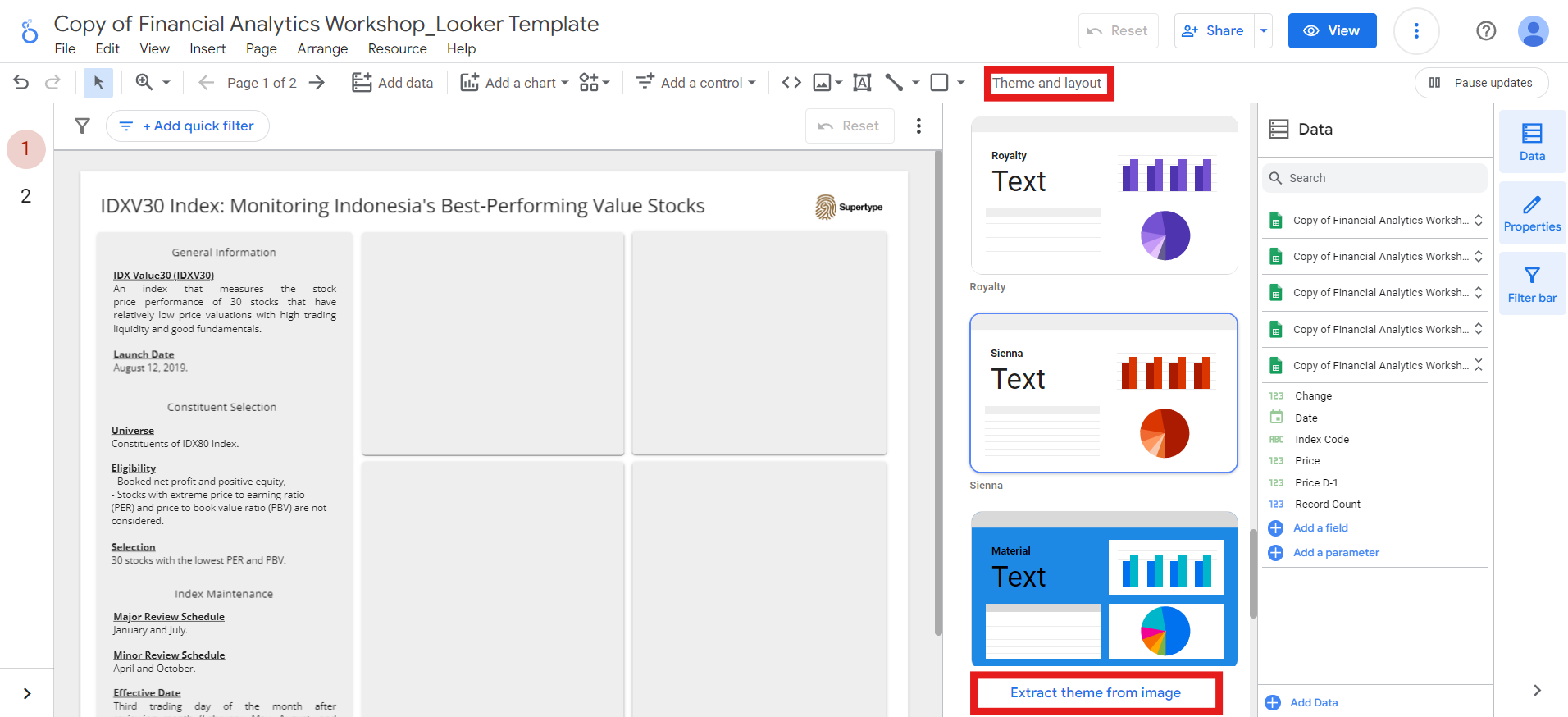This screenshot has width=1568, height=717.
Task: Open the line type dropdown arrow
Action: [x=915, y=83]
